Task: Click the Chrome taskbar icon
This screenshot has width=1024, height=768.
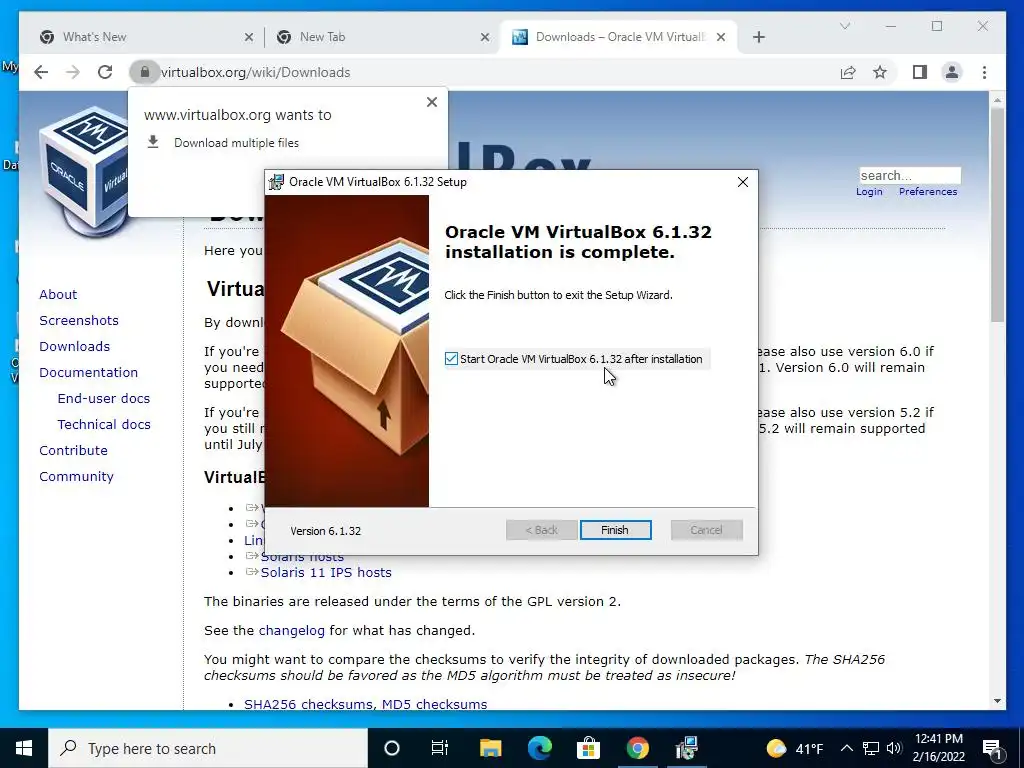Action: point(637,748)
